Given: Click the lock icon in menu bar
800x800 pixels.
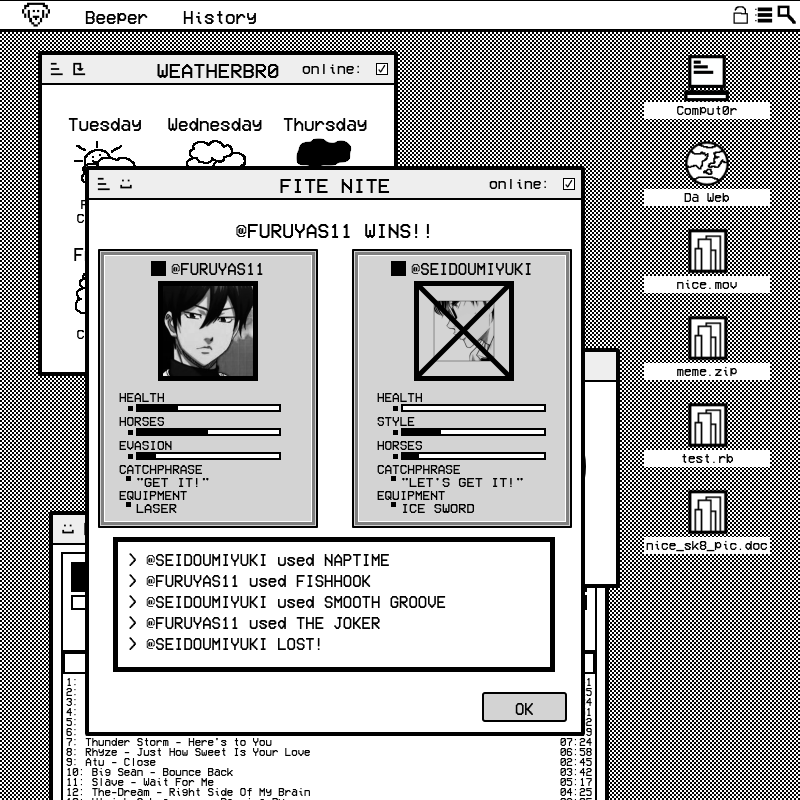Looking at the screenshot, I should click(740, 15).
